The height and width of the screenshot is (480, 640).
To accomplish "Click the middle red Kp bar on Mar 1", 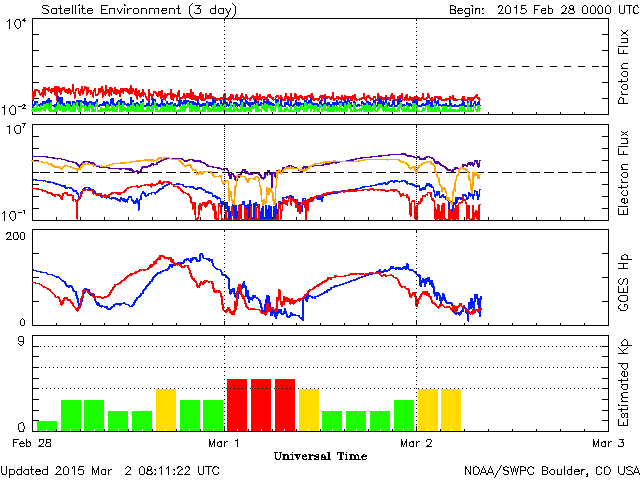I will pos(261,405).
